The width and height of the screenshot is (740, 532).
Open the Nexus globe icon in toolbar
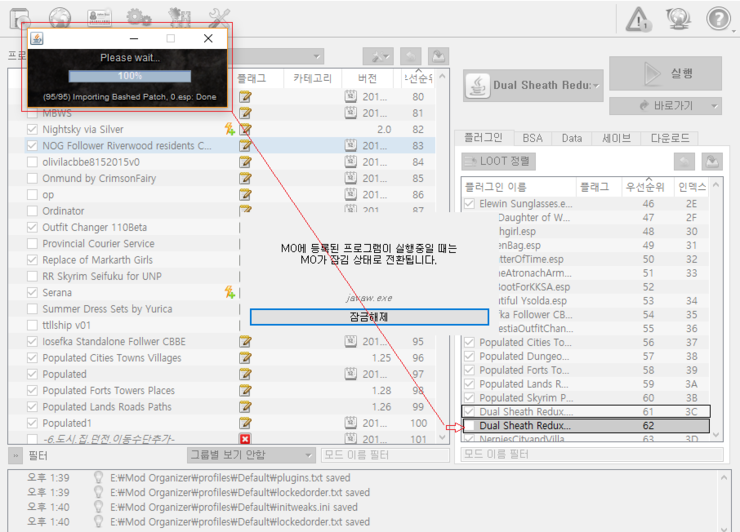pos(60,18)
